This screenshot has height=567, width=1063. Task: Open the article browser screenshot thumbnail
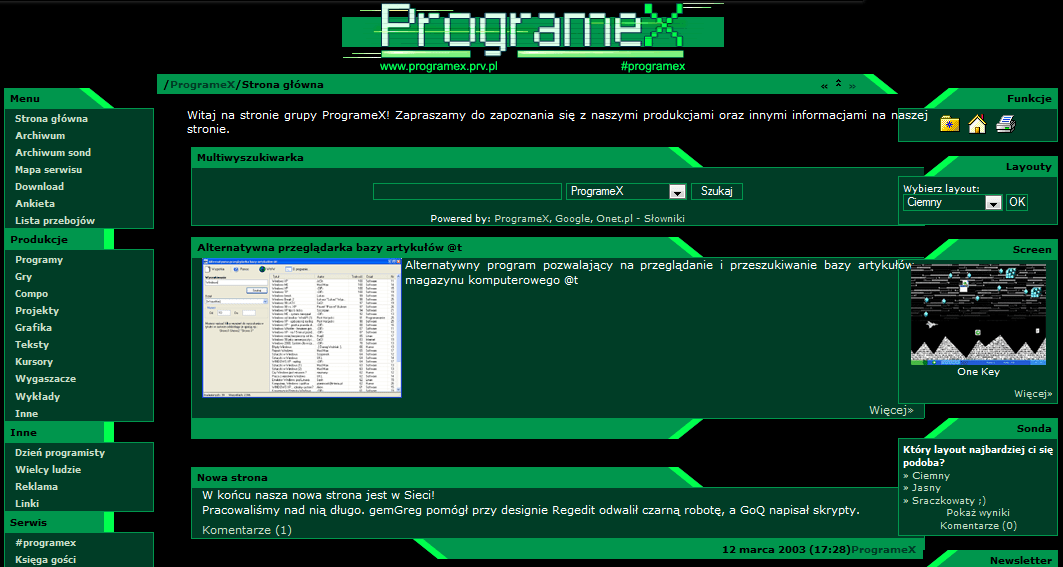(302, 328)
